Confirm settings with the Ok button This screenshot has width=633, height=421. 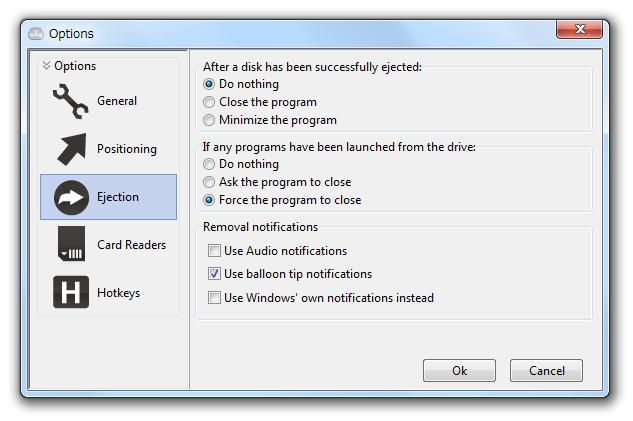459,371
